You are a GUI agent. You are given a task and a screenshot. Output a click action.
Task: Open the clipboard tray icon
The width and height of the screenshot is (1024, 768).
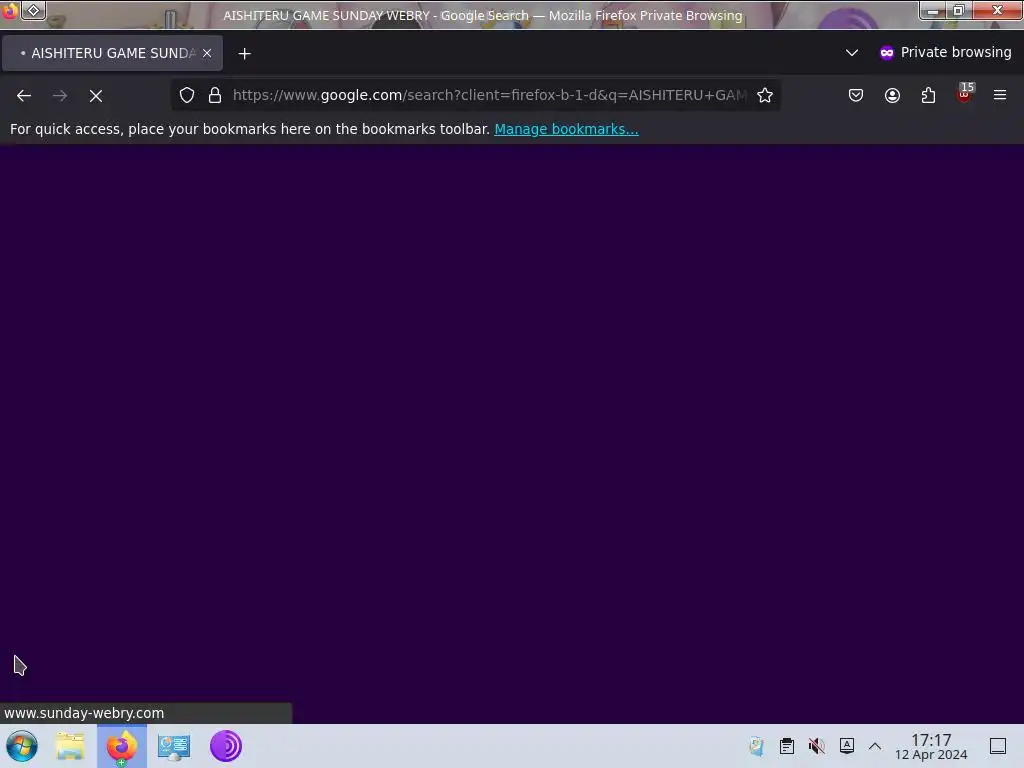tap(787, 746)
